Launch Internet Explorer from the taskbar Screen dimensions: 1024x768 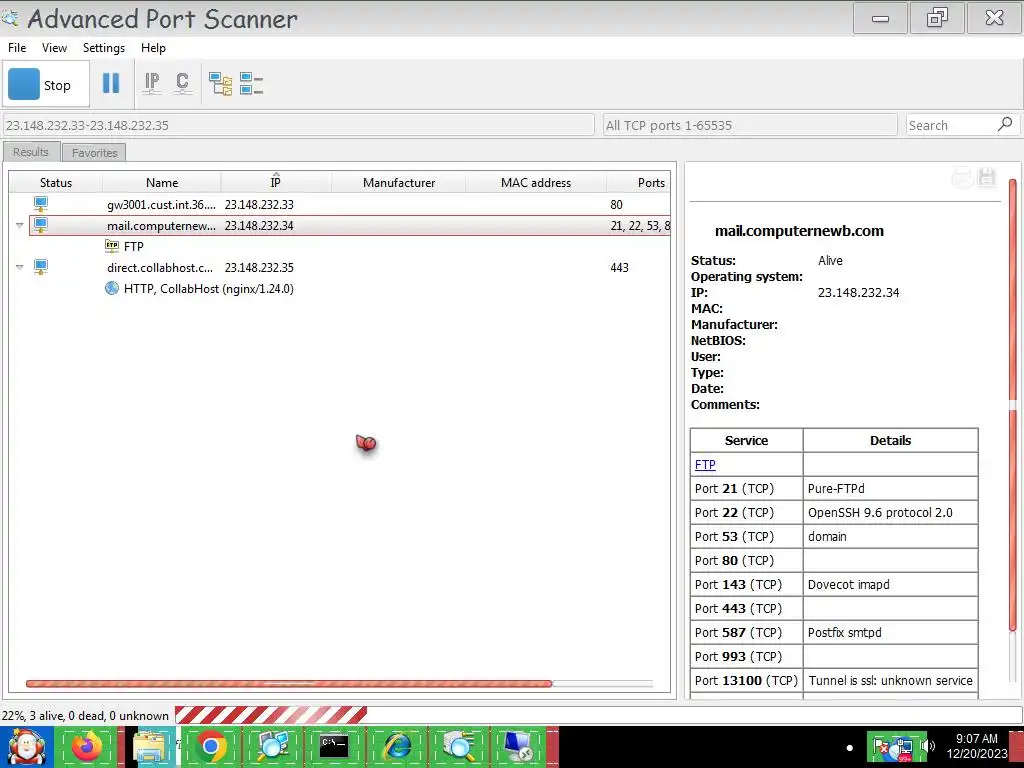click(x=397, y=747)
